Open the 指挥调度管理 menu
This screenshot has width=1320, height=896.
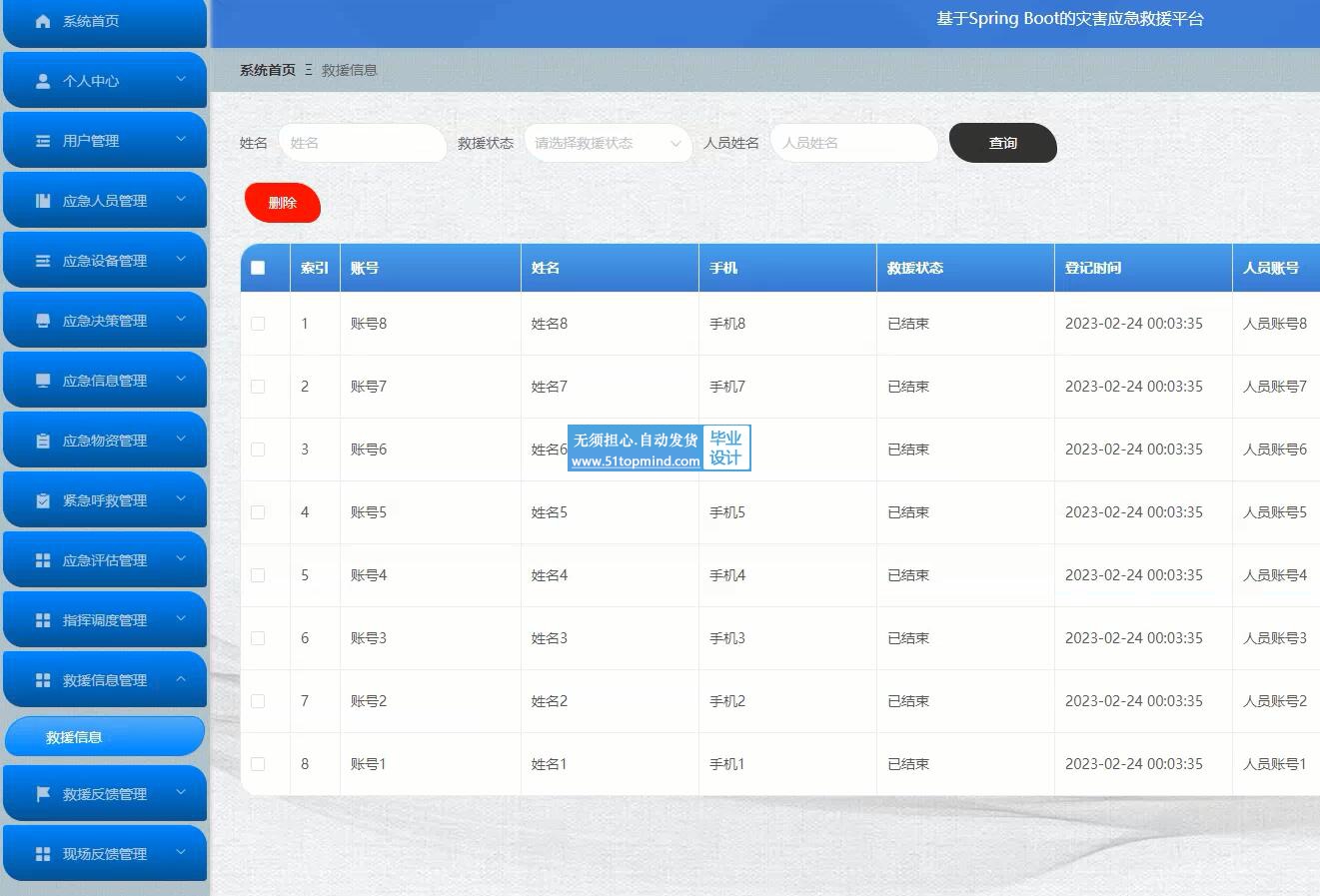tap(105, 620)
